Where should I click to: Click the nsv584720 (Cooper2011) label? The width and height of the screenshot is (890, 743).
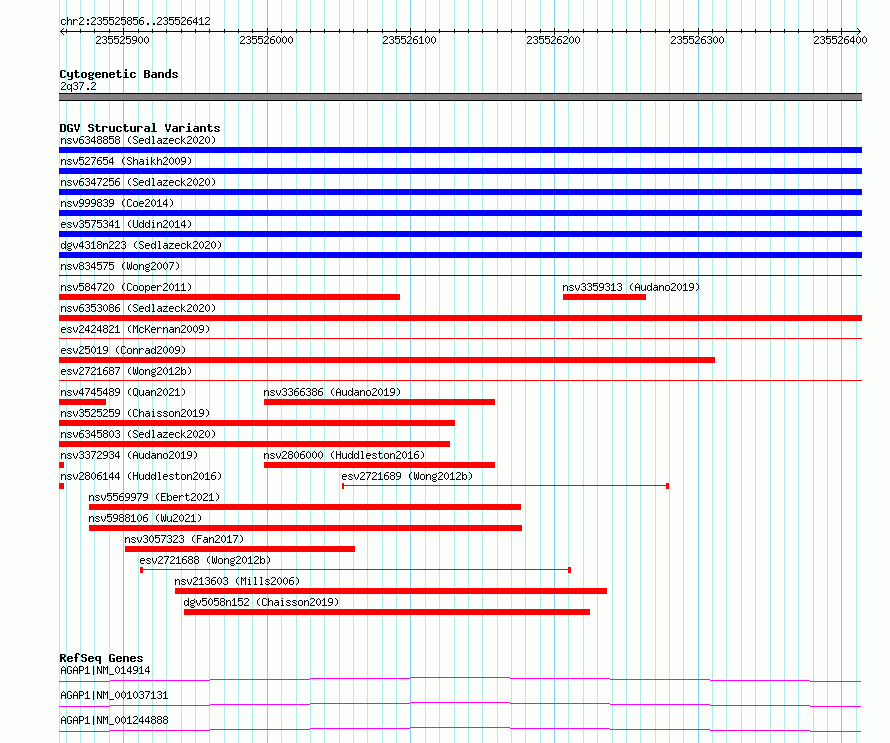pos(126,287)
